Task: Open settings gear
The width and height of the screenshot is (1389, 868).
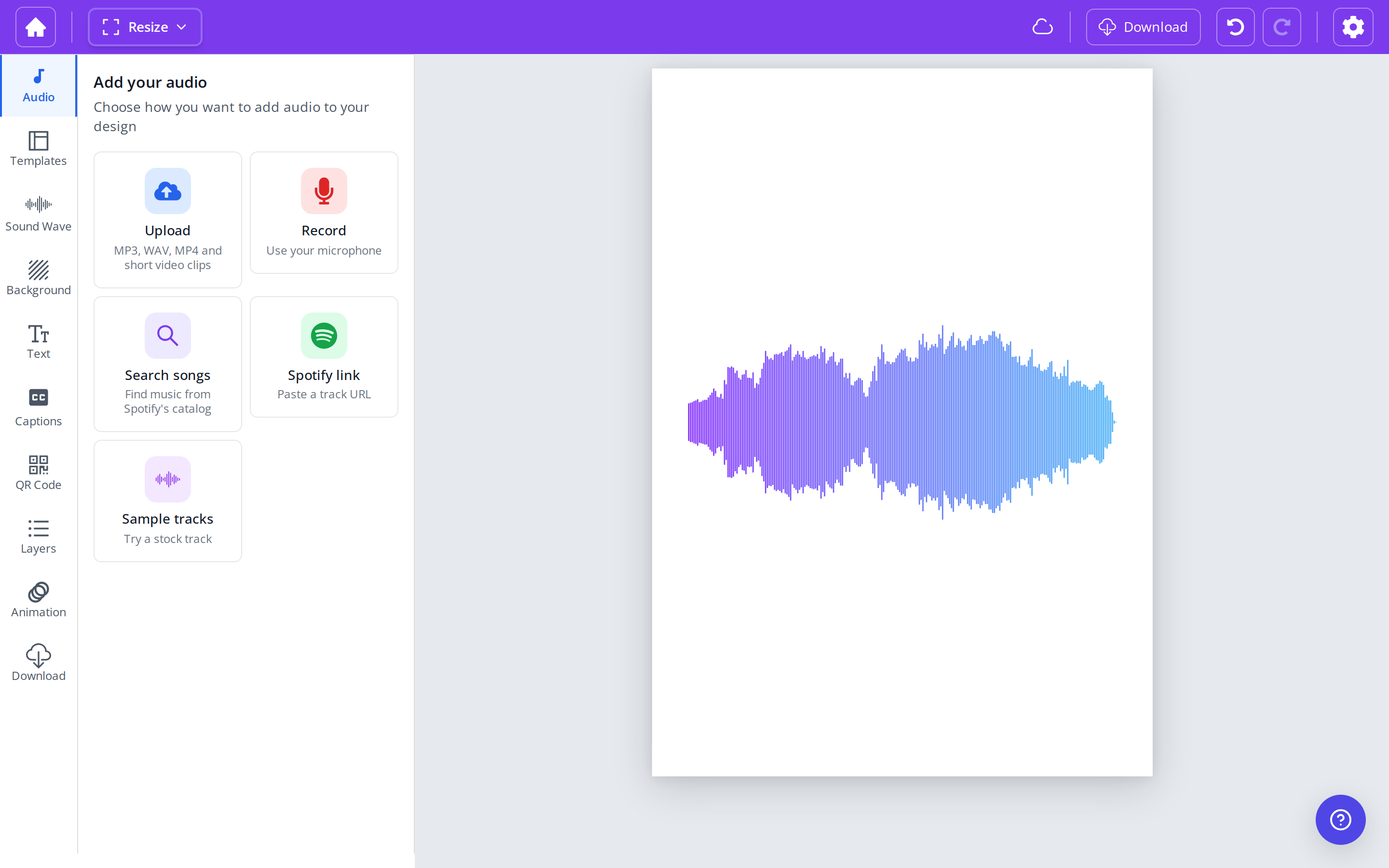Action: click(x=1353, y=27)
